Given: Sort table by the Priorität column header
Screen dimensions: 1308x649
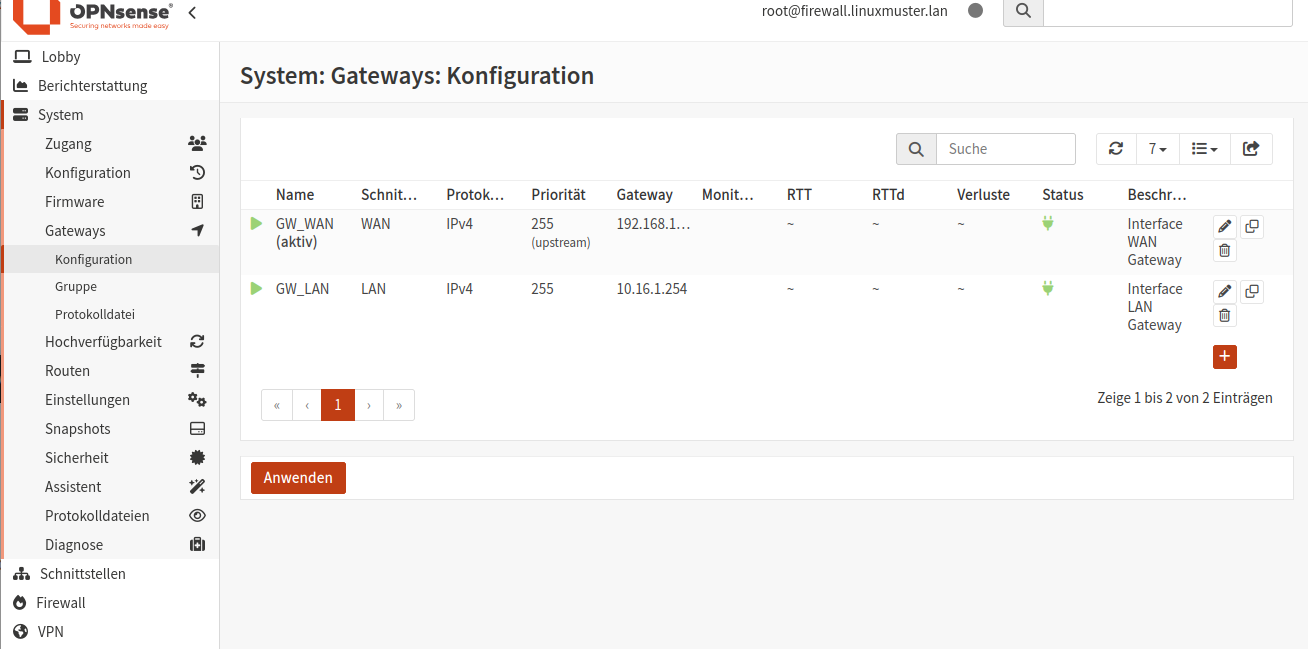Looking at the screenshot, I should click(x=558, y=195).
